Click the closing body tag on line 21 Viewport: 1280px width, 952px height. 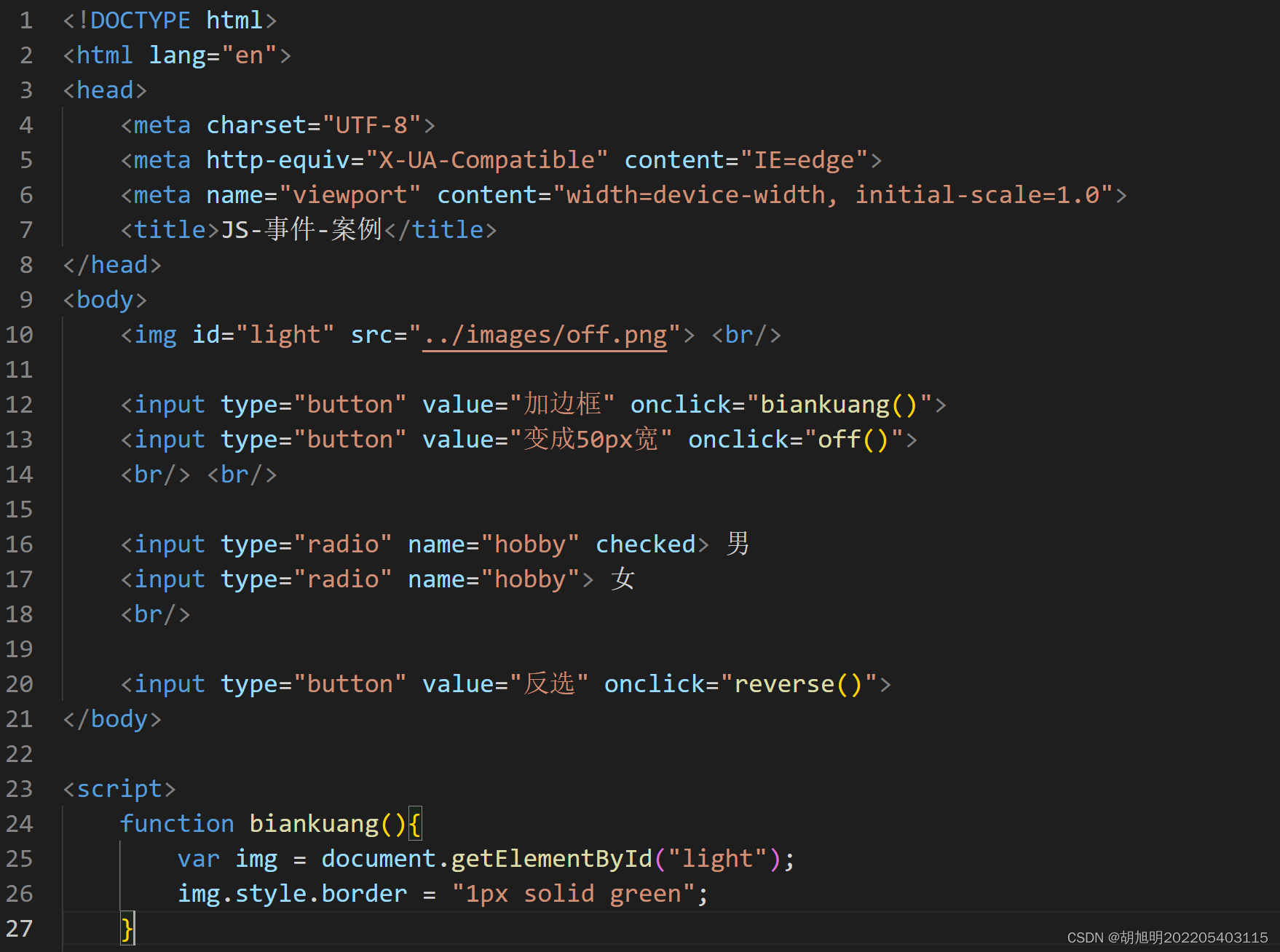[x=112, y=718]
